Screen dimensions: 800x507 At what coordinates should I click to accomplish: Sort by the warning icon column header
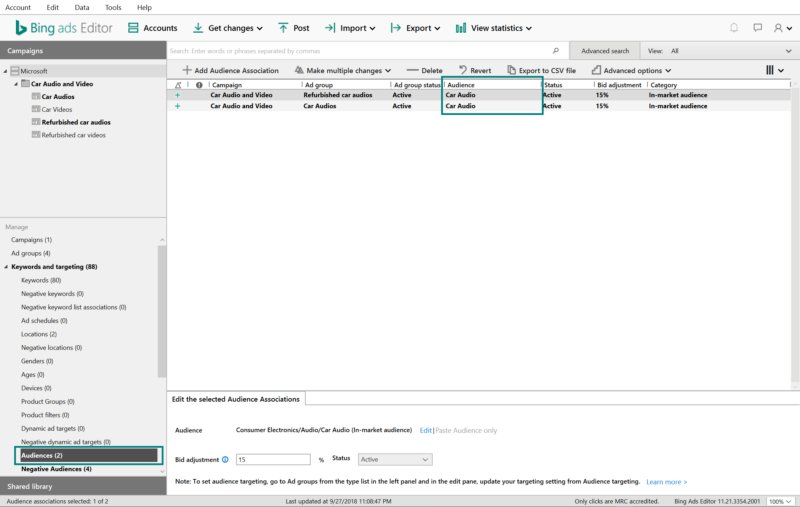[x=178, y=85]
